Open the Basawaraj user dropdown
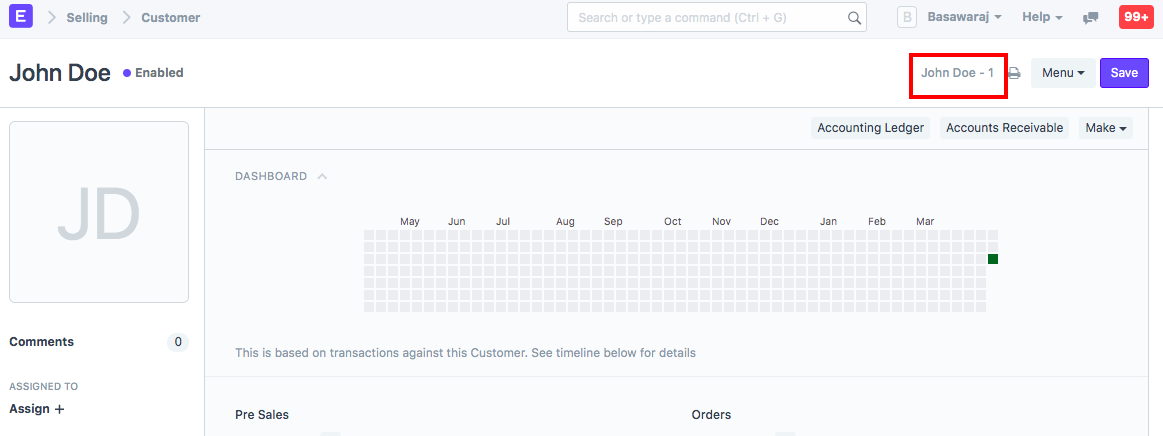1163x436 pixels. point(964,17)
